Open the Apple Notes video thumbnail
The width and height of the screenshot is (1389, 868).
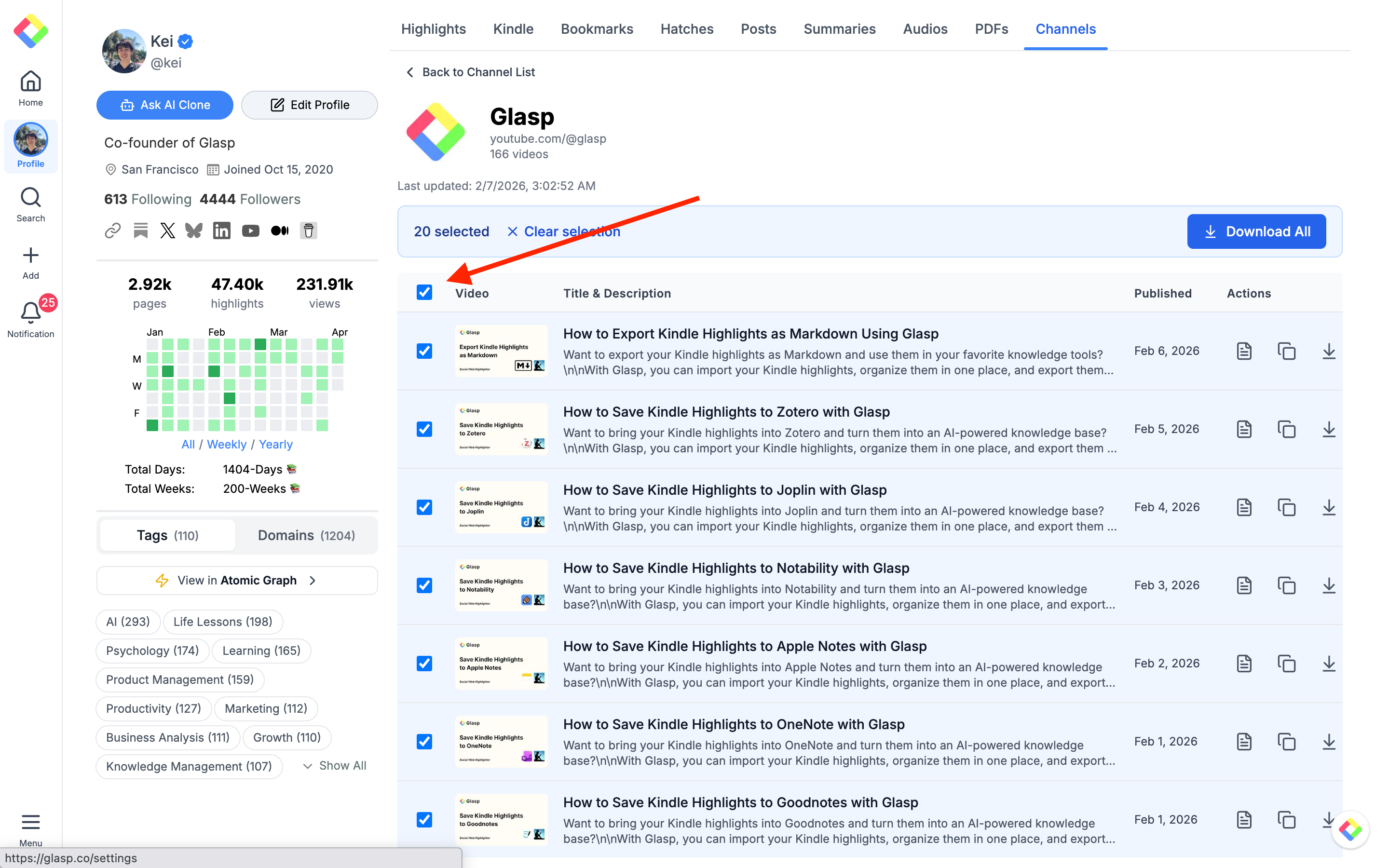tap(501, 664)
